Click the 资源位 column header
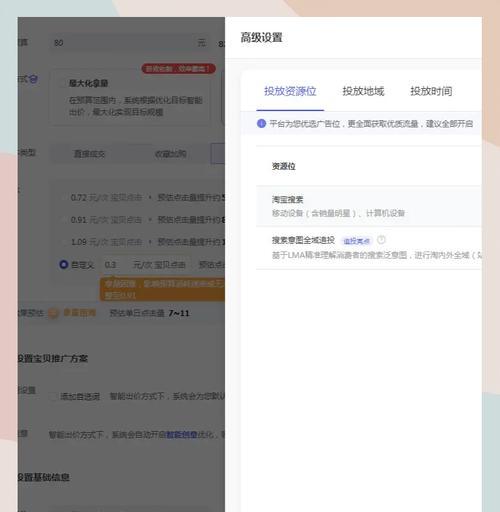500x512 pixels. [x=284, y=166]
